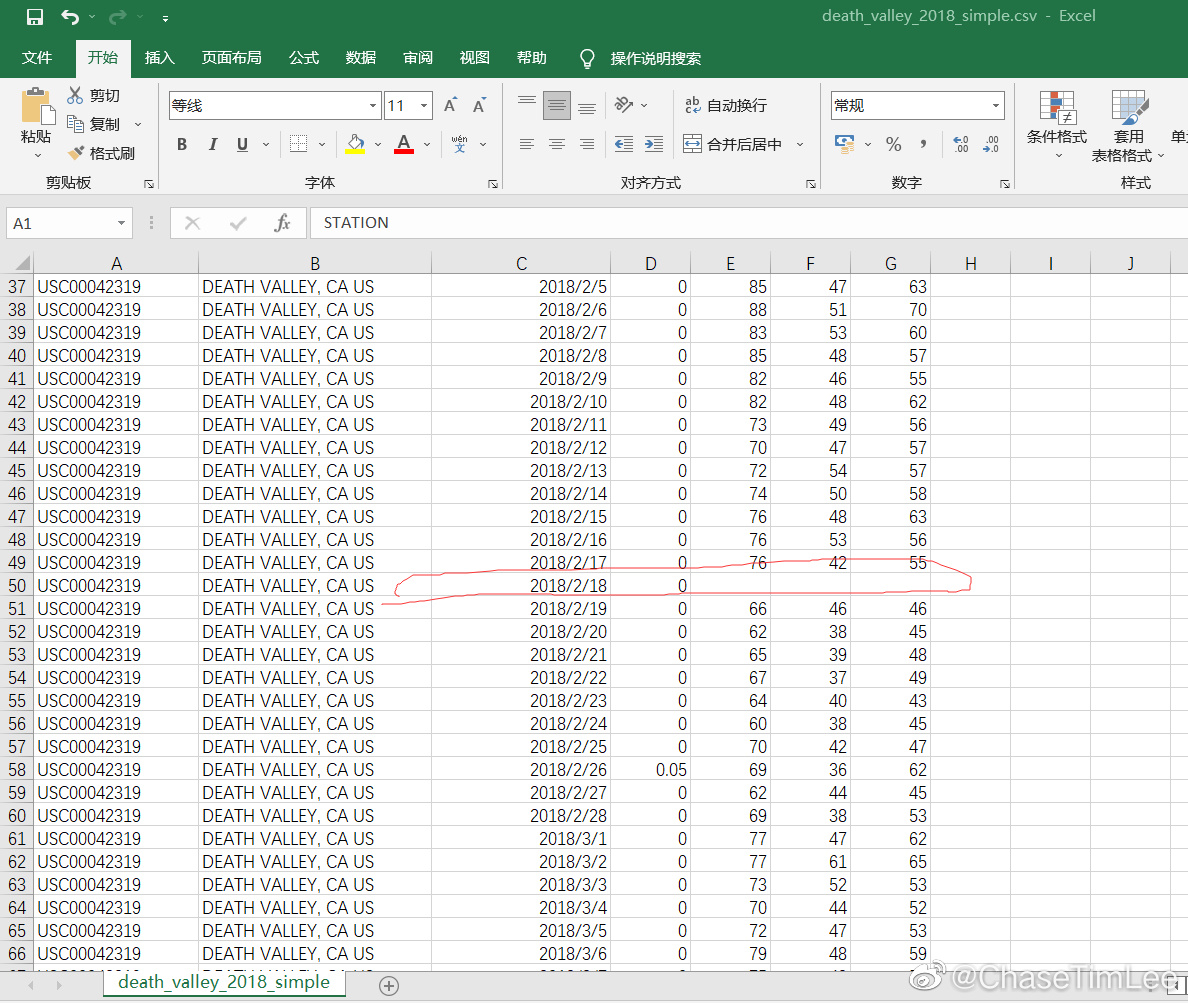Switch to the Review (审阅) tab
1188x1003 pixels.
click(x=418, y=58)
